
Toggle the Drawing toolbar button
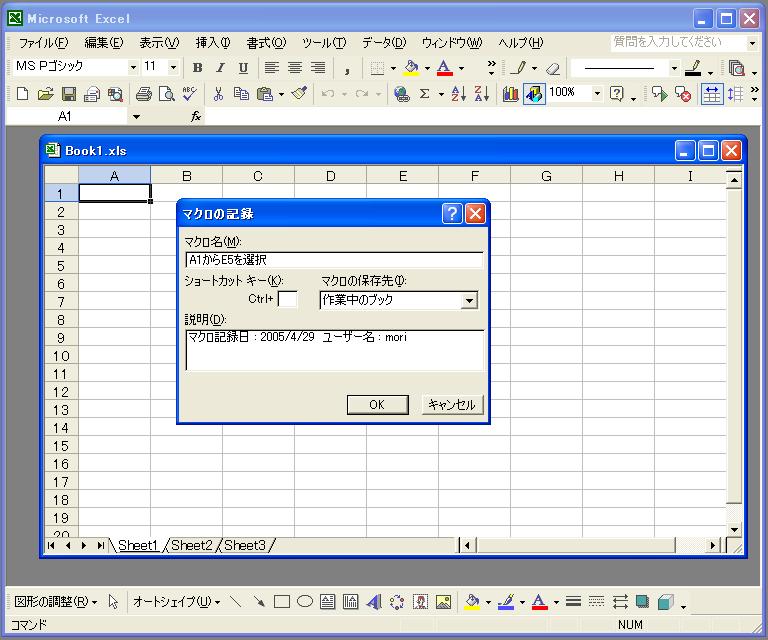534,94
